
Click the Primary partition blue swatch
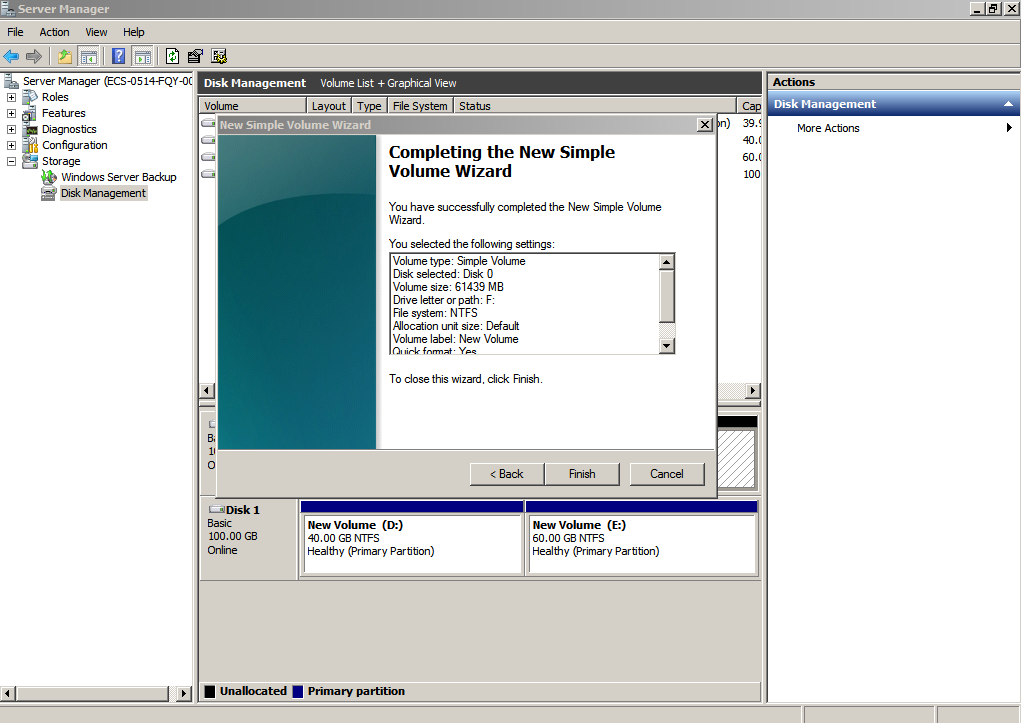(x=298, y=692)
